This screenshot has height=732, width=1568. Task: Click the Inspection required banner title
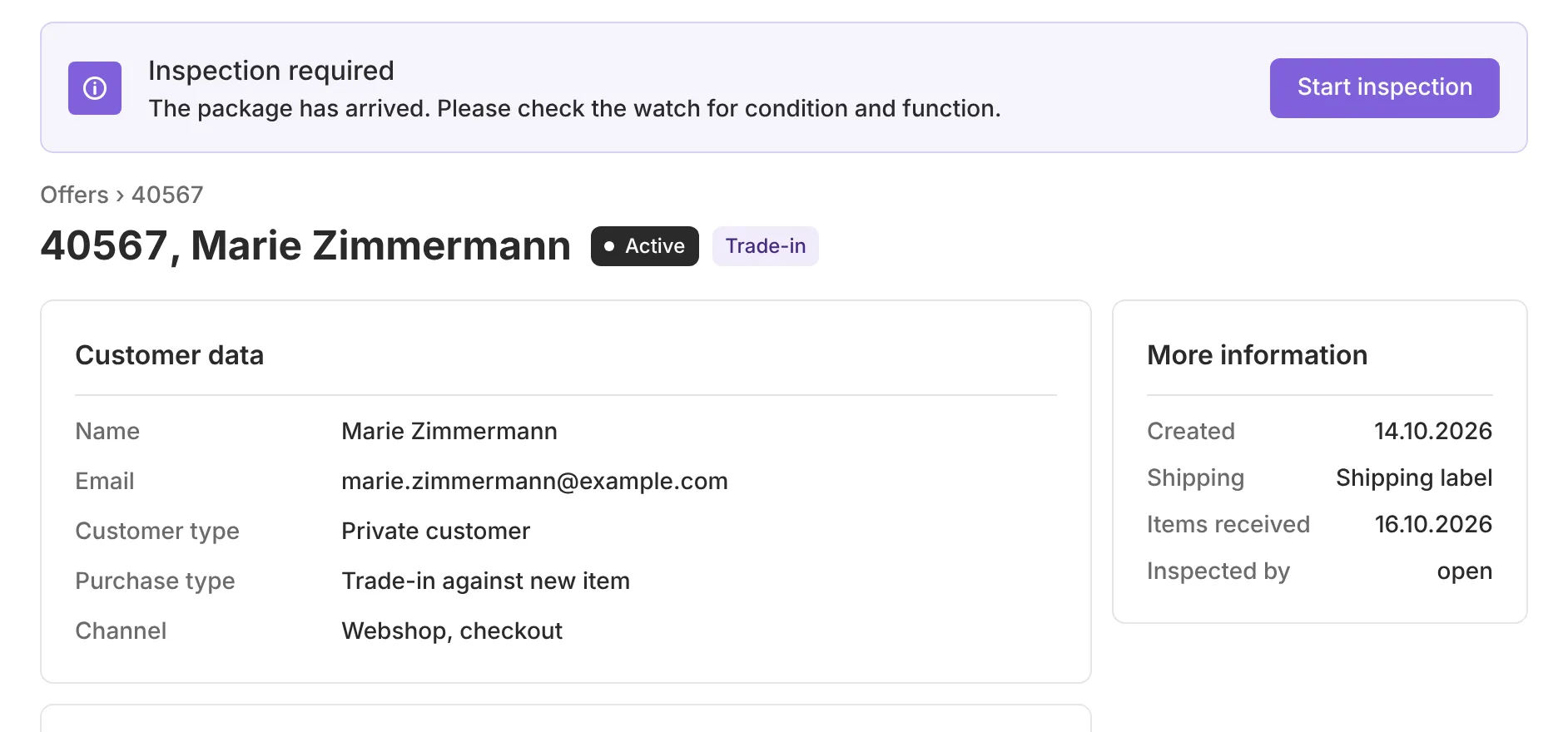pos(271,71)
